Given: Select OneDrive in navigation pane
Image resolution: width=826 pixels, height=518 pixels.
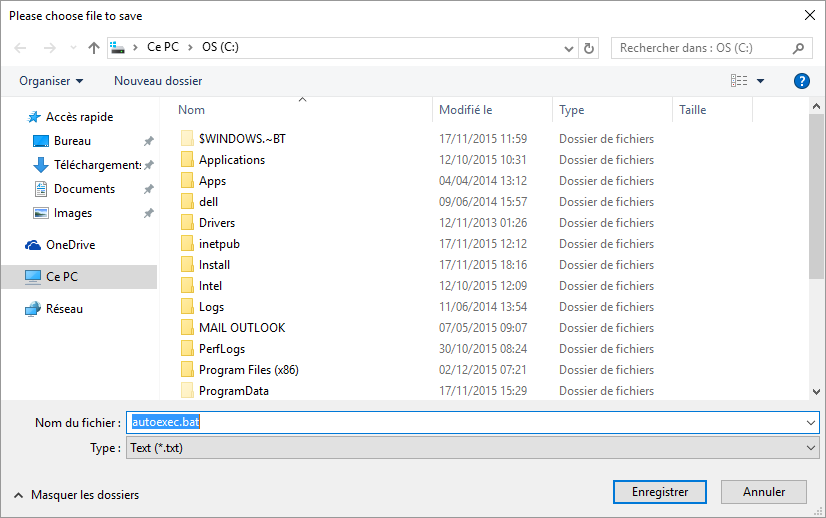Looking at the screenshot, I should click(70, 245).
